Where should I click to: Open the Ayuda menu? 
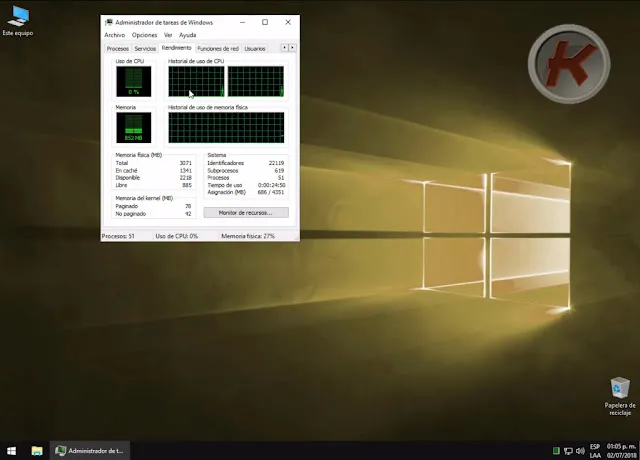tap(187, 35)
